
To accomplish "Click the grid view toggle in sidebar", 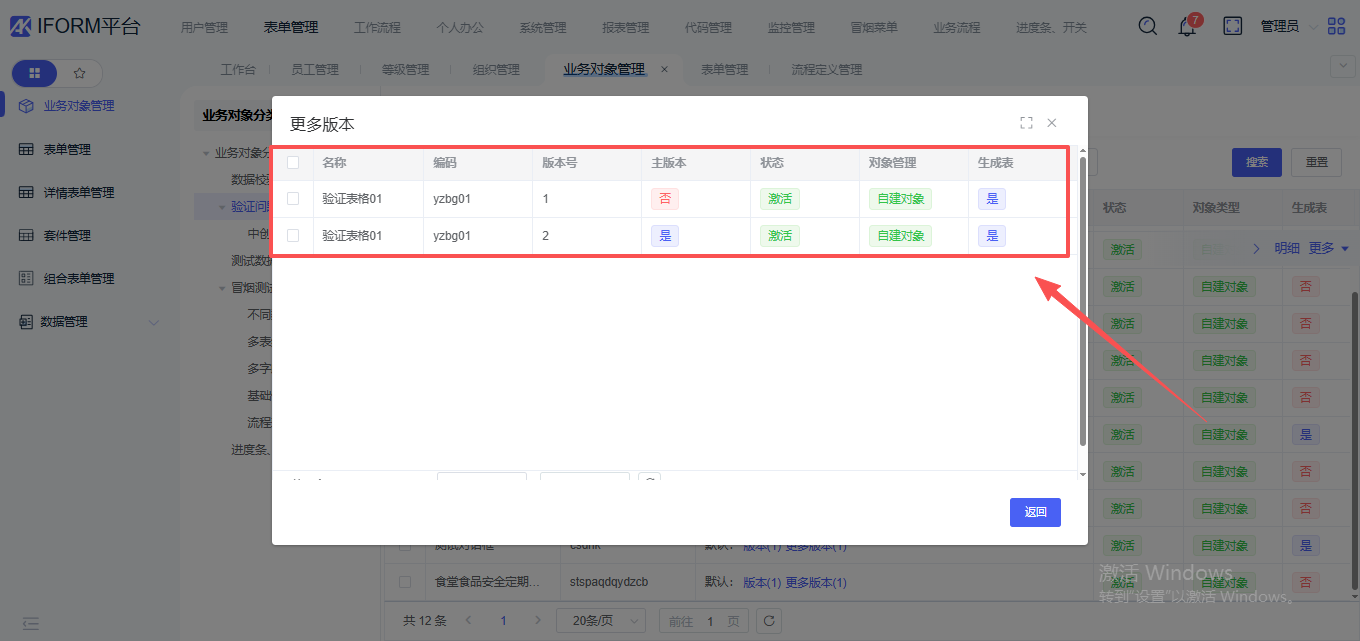I will [35, 73].
